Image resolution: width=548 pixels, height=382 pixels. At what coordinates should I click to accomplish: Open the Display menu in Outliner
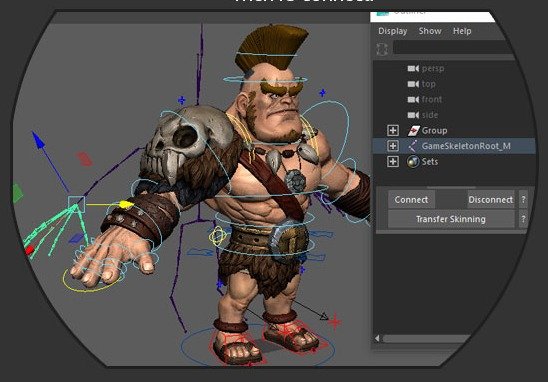[392, 31]
